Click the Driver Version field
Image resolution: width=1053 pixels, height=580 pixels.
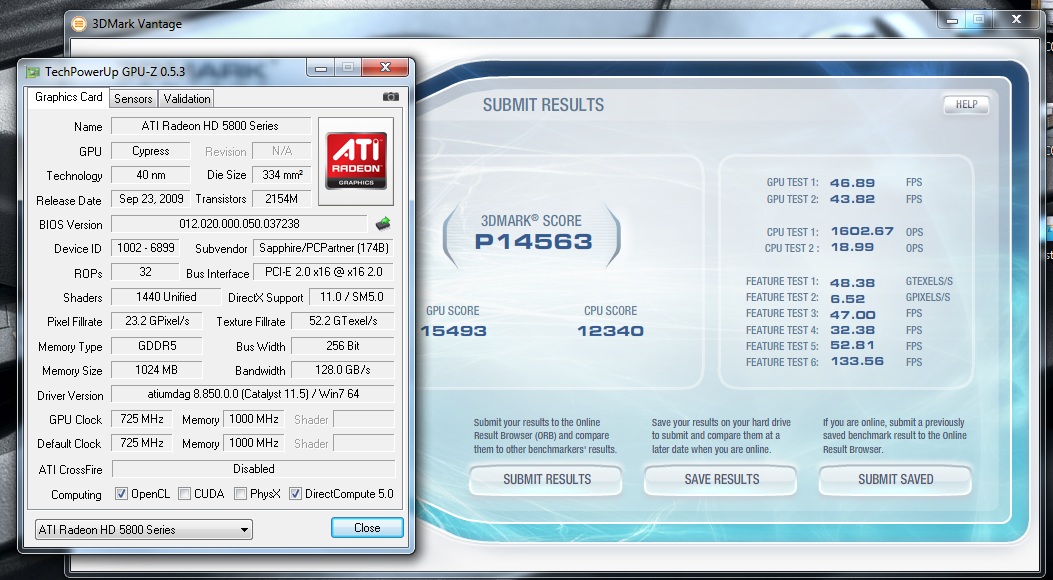click(x=253, y=394)
